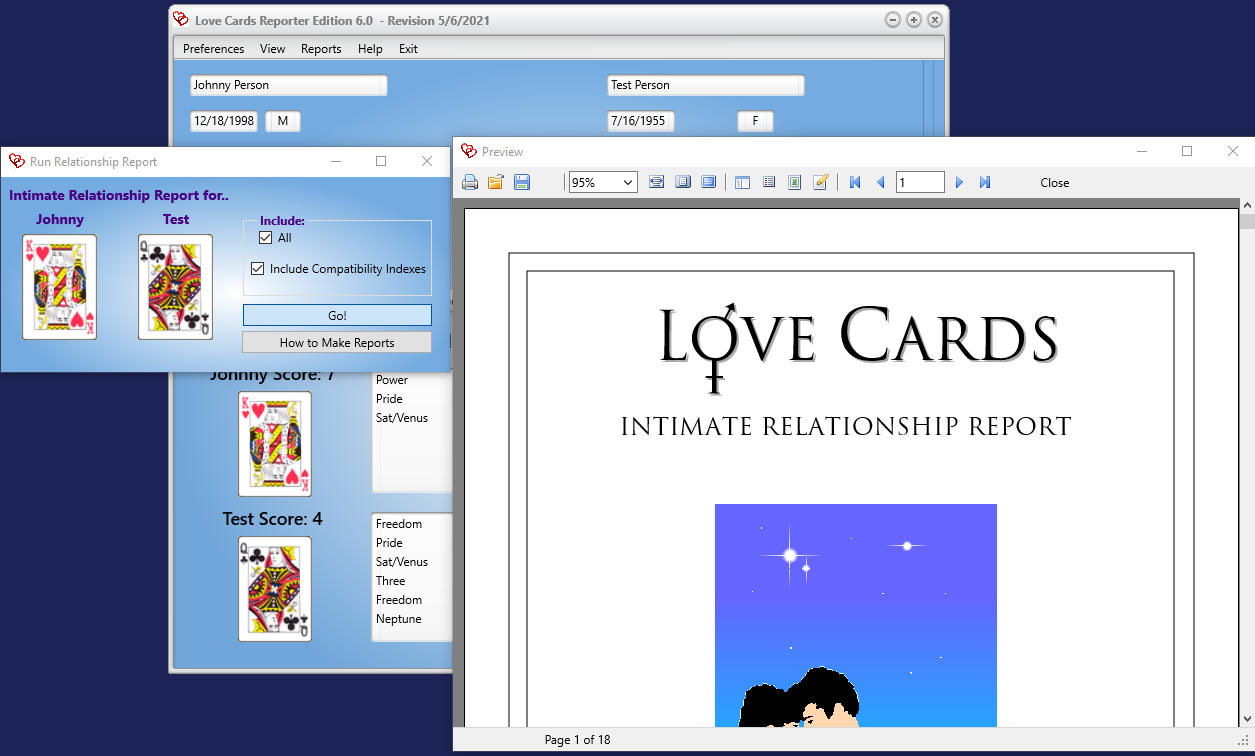Toggle the outline panel icon
Image resolution: width=1255 pixels, height=756 pixels.
(x=742, y=182)
